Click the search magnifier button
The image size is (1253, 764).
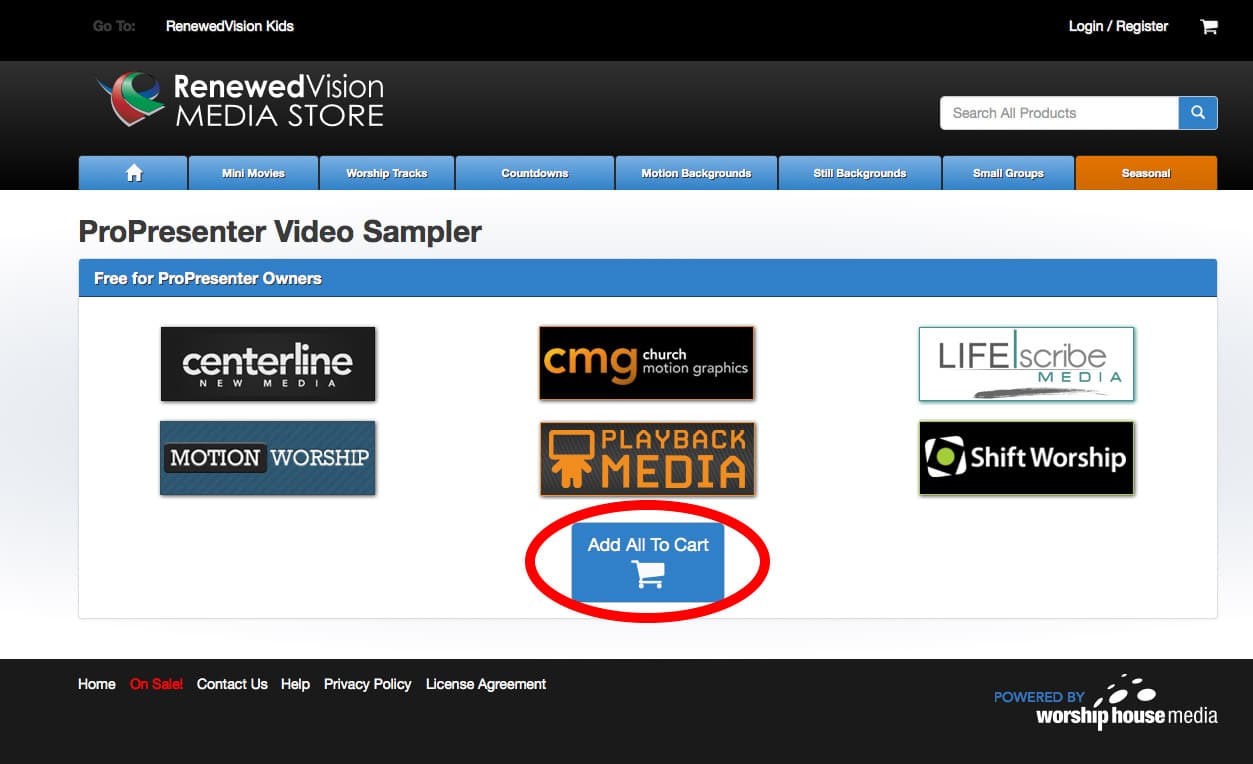(1198, 113)
